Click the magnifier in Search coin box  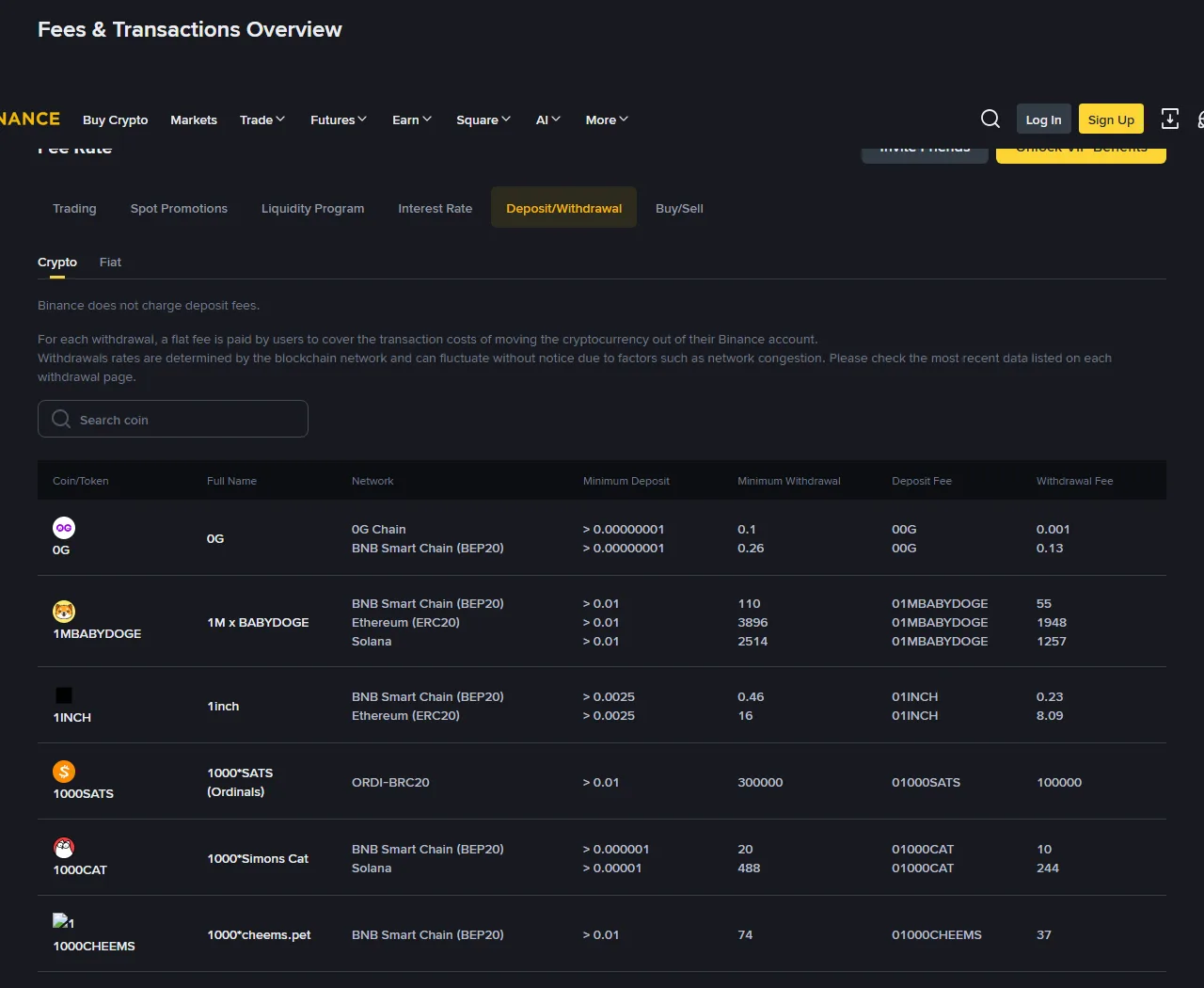[61, 419]
